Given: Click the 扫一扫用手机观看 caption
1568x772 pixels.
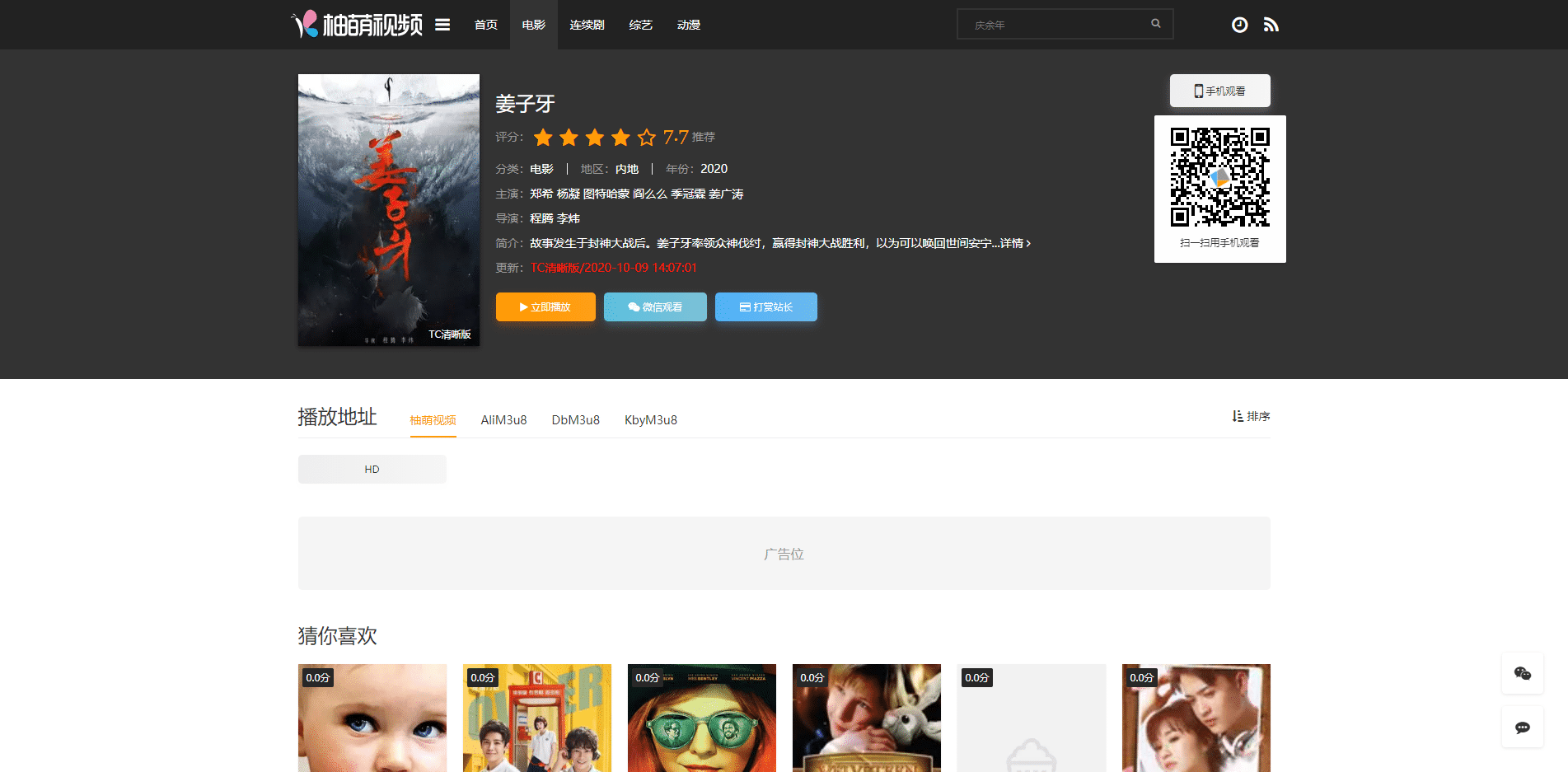Looking at the screenshot, I should pyautogui.click(x=1220, y=243).
